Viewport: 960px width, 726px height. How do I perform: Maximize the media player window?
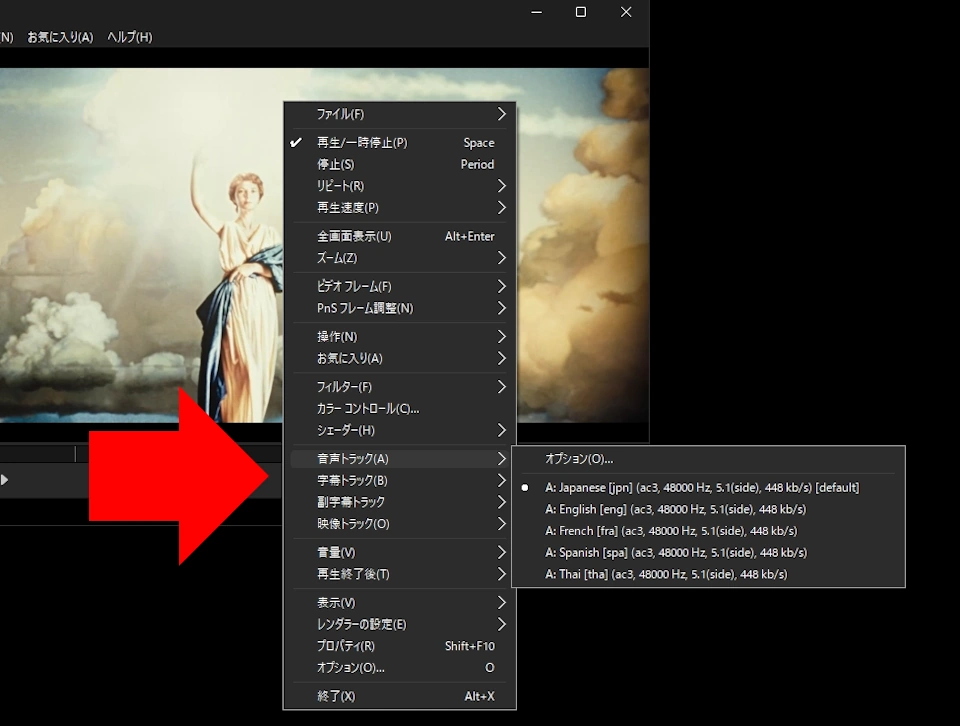pyautogui.click(x=581, y=12)
